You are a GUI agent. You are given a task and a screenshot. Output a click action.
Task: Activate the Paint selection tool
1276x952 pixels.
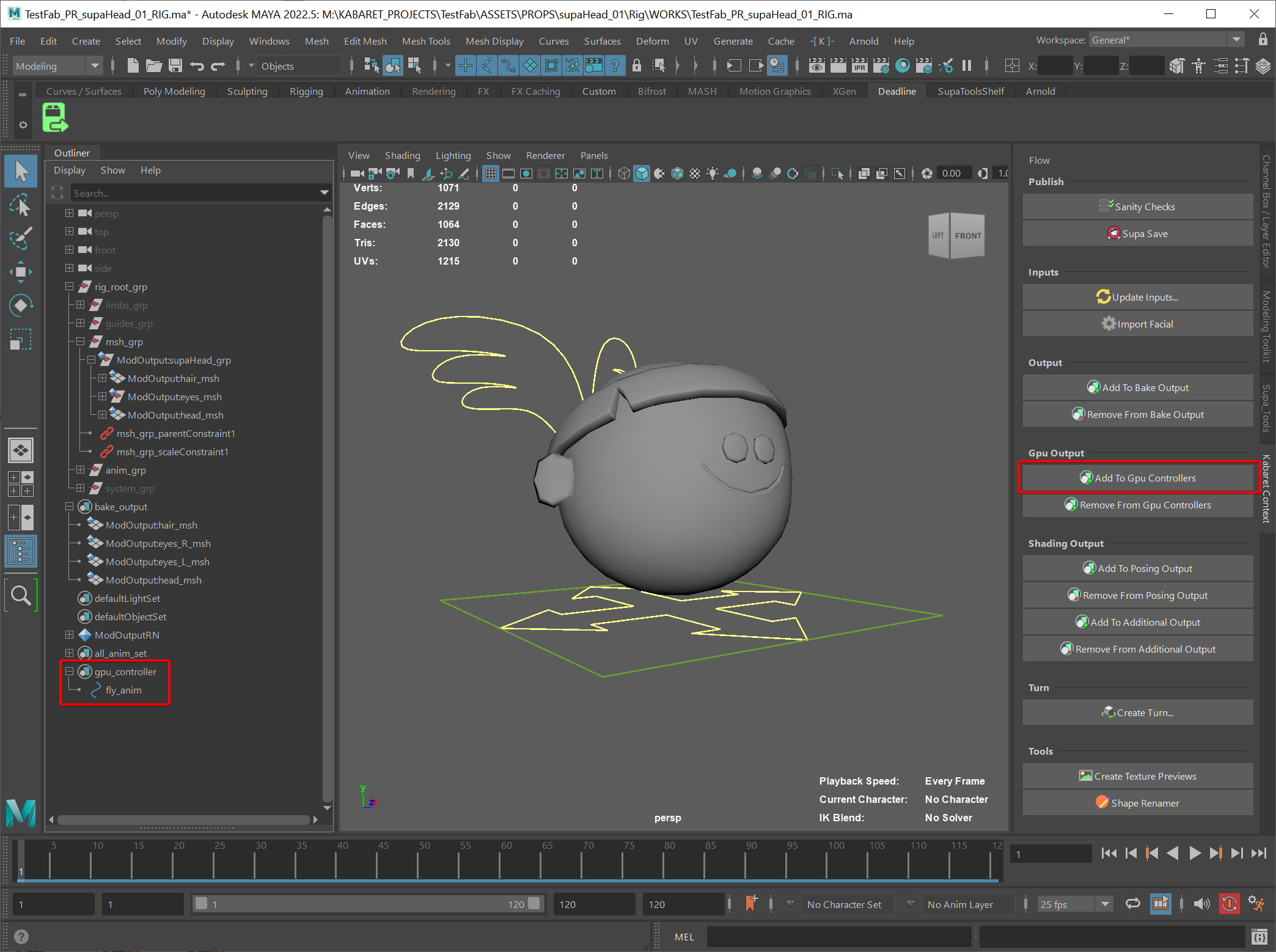pyautogui.click(x=21, y=239)
